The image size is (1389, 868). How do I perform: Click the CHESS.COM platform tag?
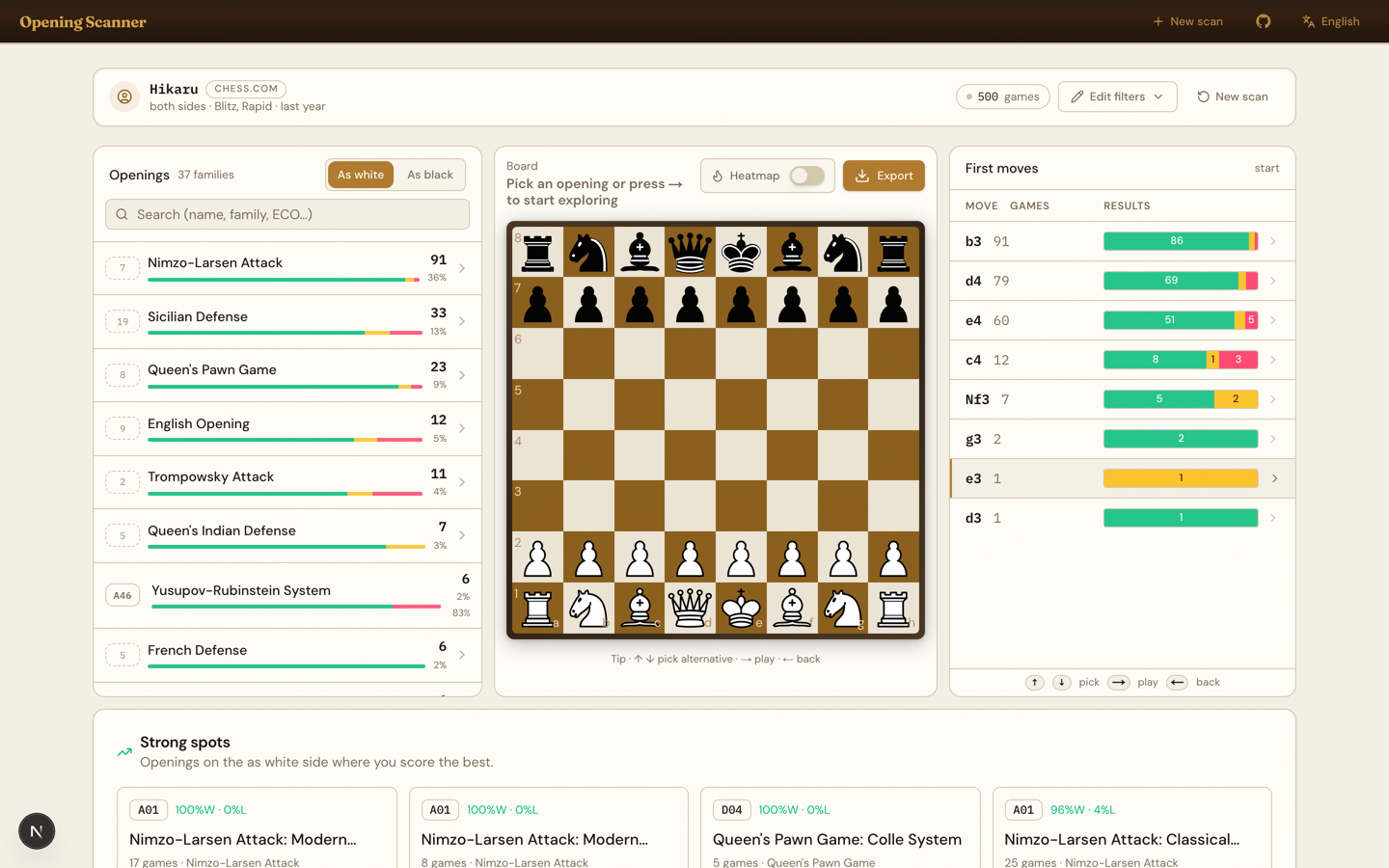pyautogui.click(x=246, y=89)
